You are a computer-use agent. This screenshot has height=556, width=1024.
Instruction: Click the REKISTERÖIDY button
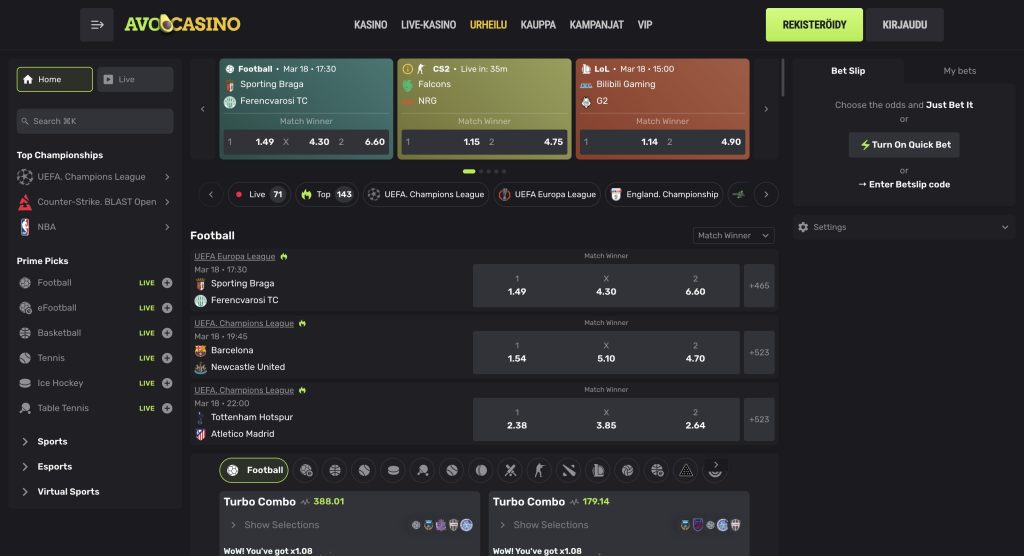coord(814,25)
